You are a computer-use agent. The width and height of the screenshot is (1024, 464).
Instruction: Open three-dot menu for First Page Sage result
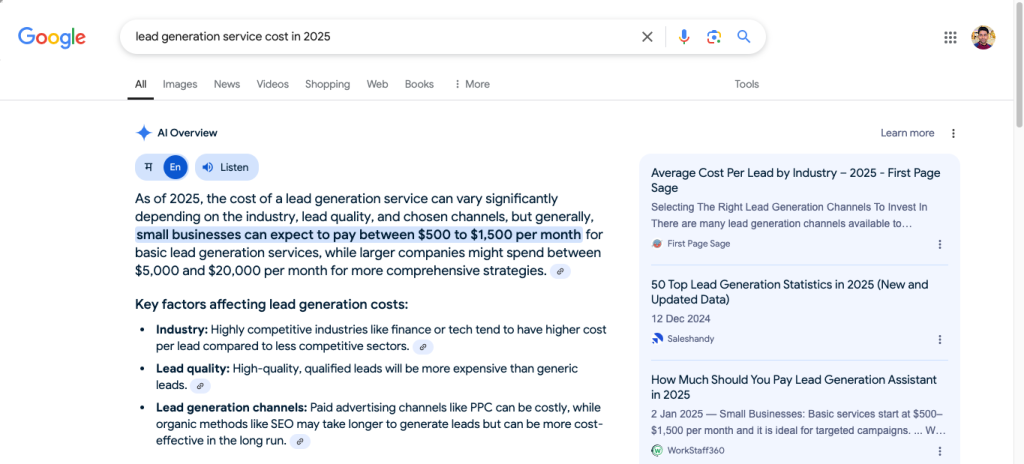tap(940, 244)
